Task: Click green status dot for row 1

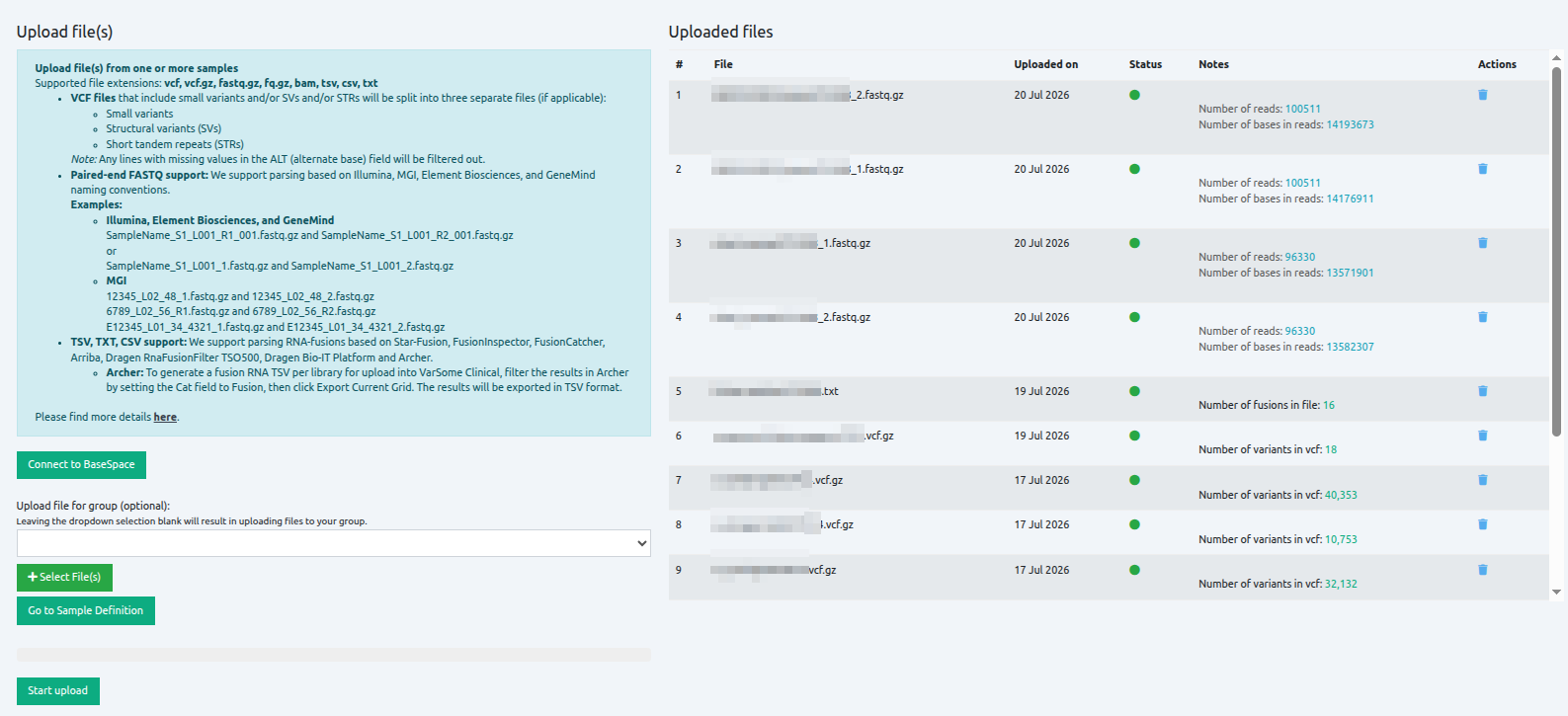Action: (x=1134, y=95)
